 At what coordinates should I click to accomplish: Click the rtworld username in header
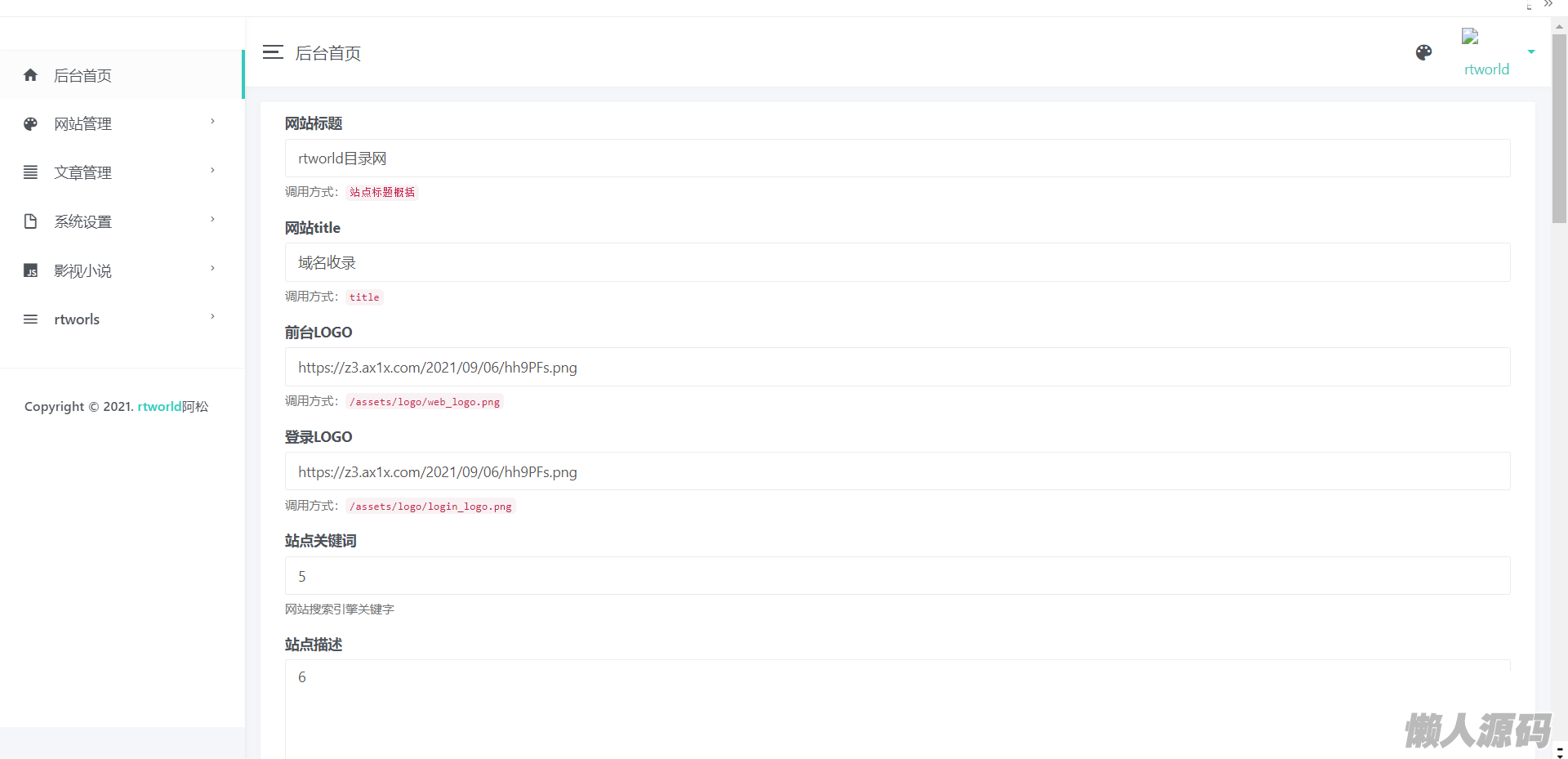point(1486,69)
